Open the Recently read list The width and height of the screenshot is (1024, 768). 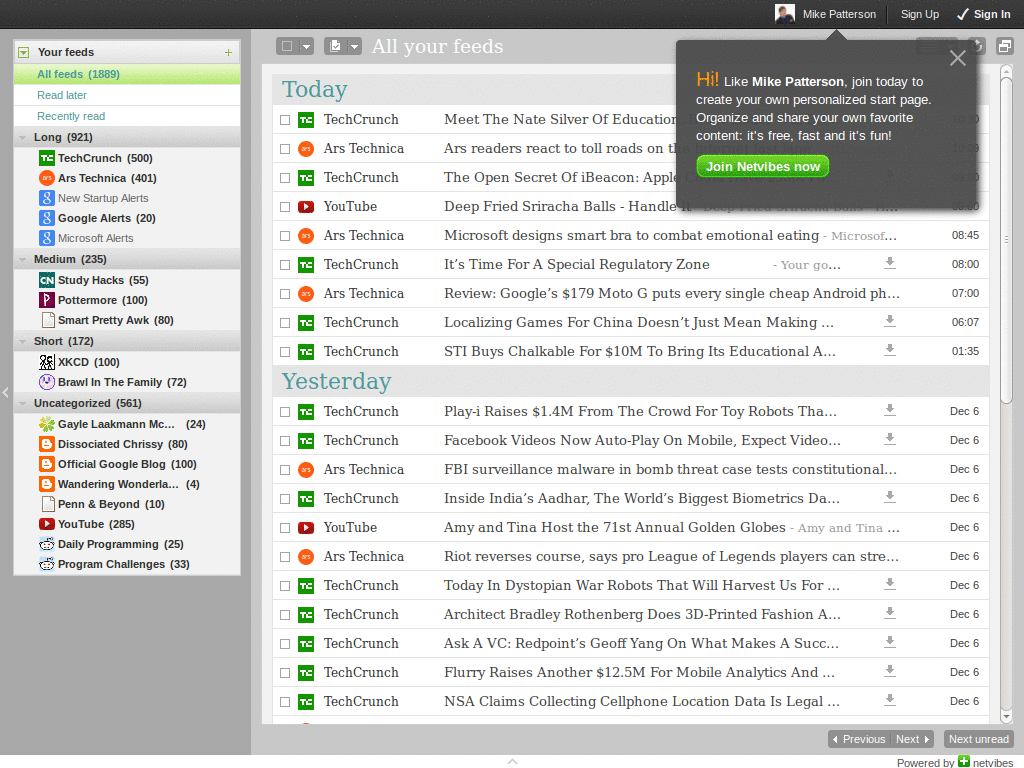point(127,116)
